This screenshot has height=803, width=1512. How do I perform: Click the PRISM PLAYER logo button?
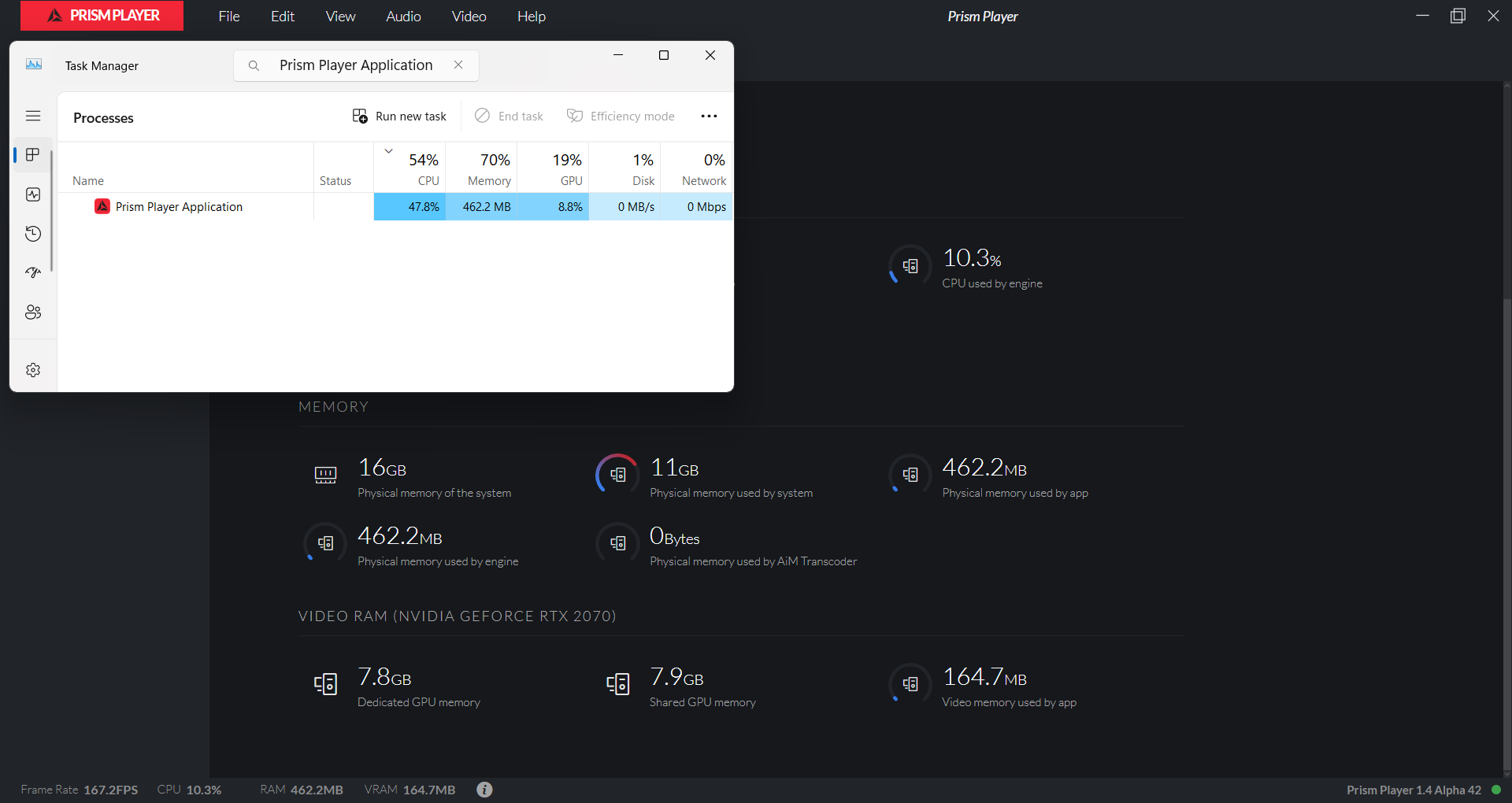pos(102,16)
